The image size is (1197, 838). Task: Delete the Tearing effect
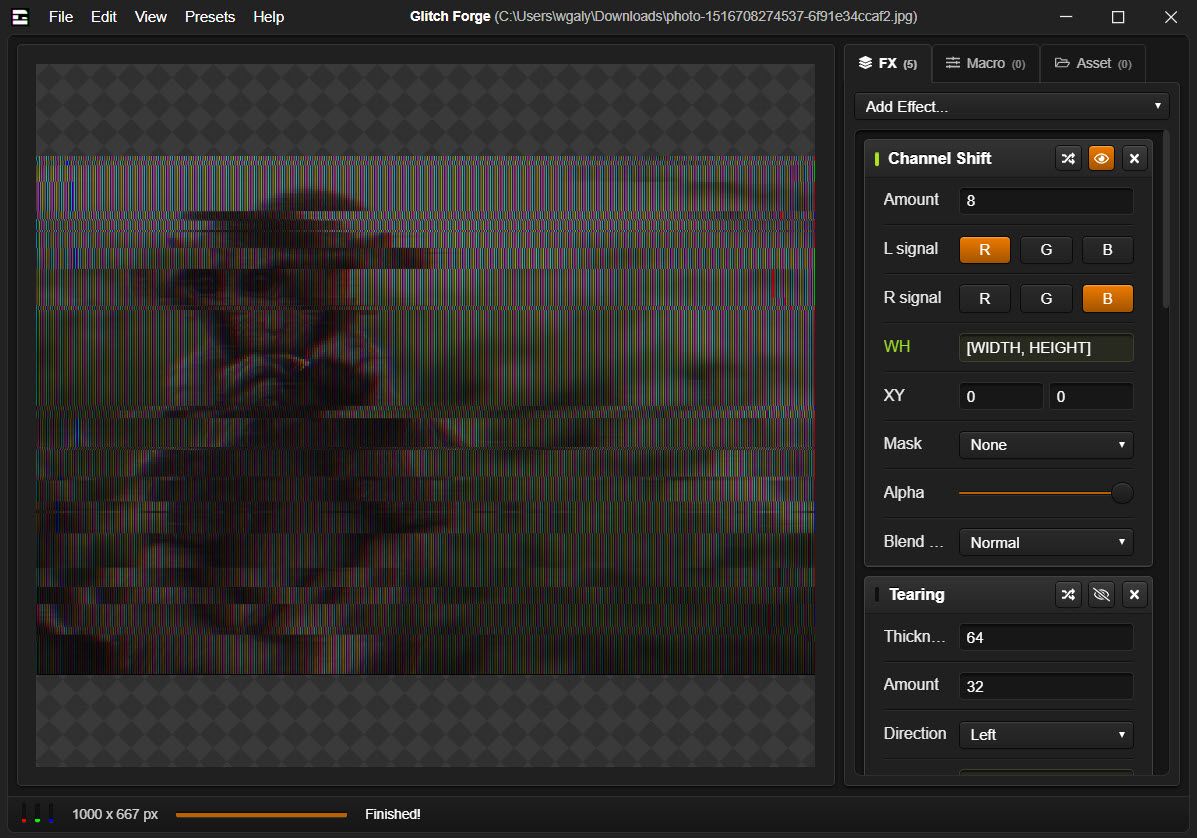coord(1133,594)
